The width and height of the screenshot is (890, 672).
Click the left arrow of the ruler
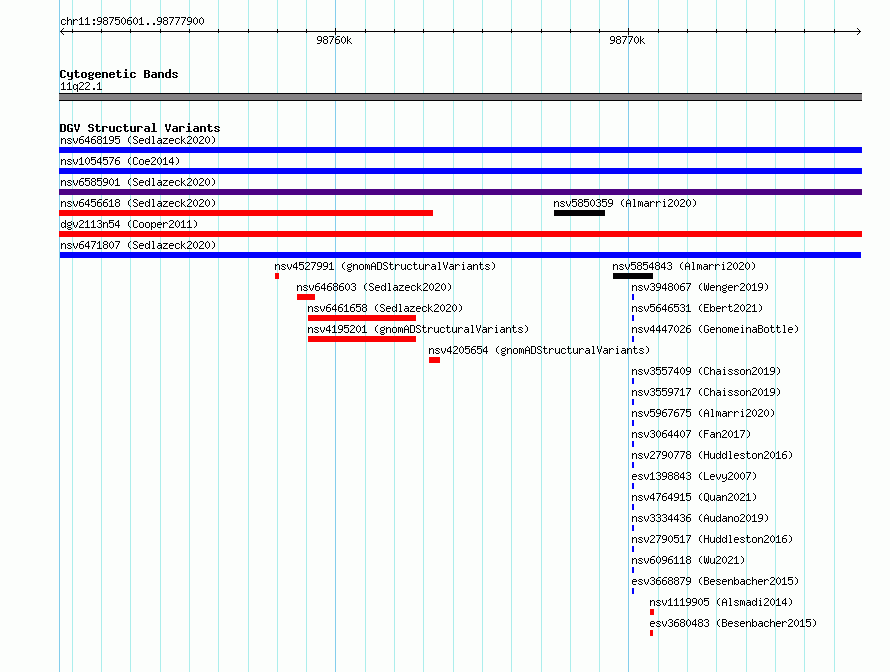[x=63, y=32]
